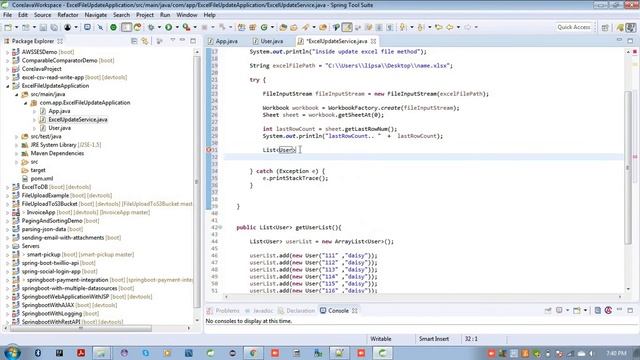The height and width of the screenshot is (360, 640).
Task: Click Collapse All in Package Explorer
Action: click(x=134, y=41)
